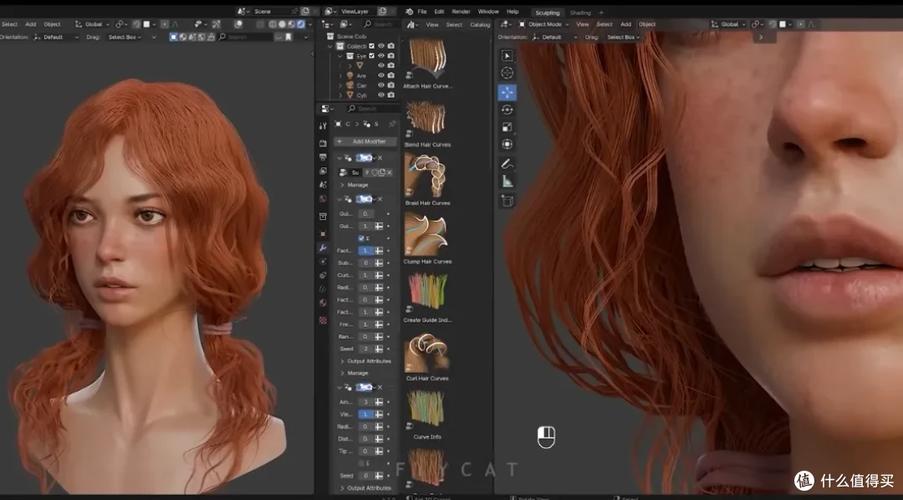Select the Annotate tool

507,164
